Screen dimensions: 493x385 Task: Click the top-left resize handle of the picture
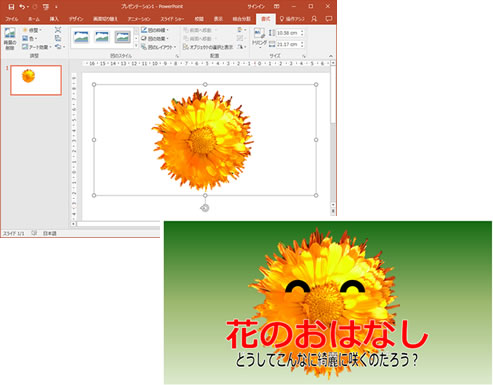pyautogui.click(x=94, y=85)
